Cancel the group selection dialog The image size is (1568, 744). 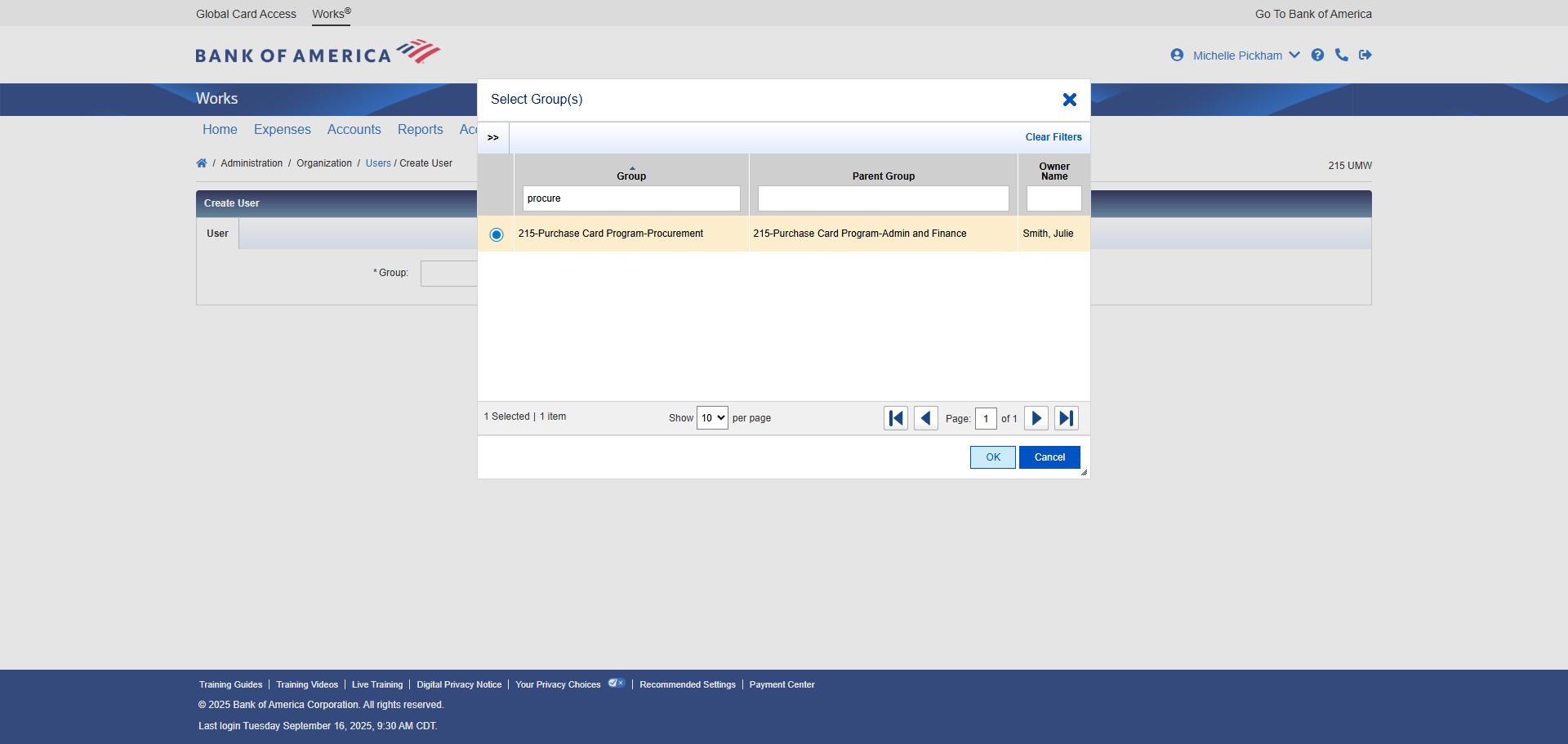(x=1049, y=457)
